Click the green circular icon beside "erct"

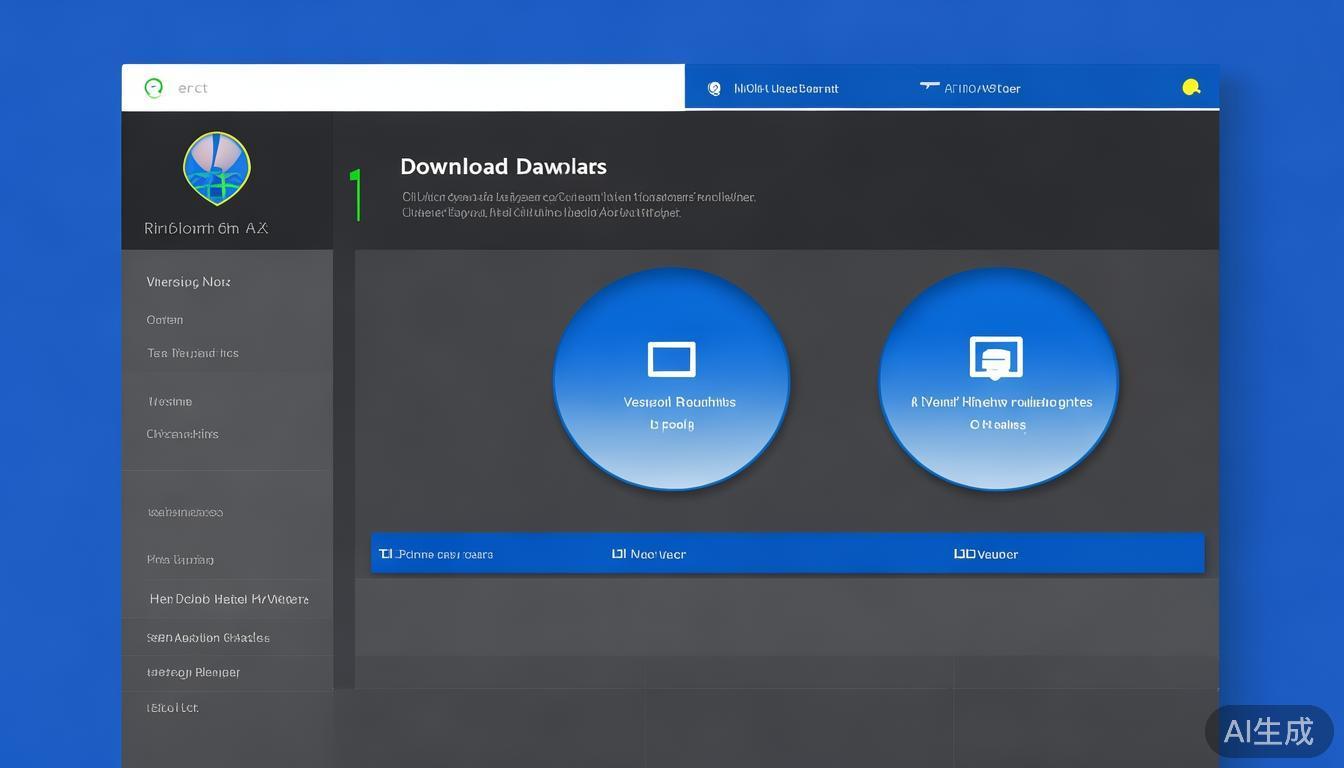153,88
